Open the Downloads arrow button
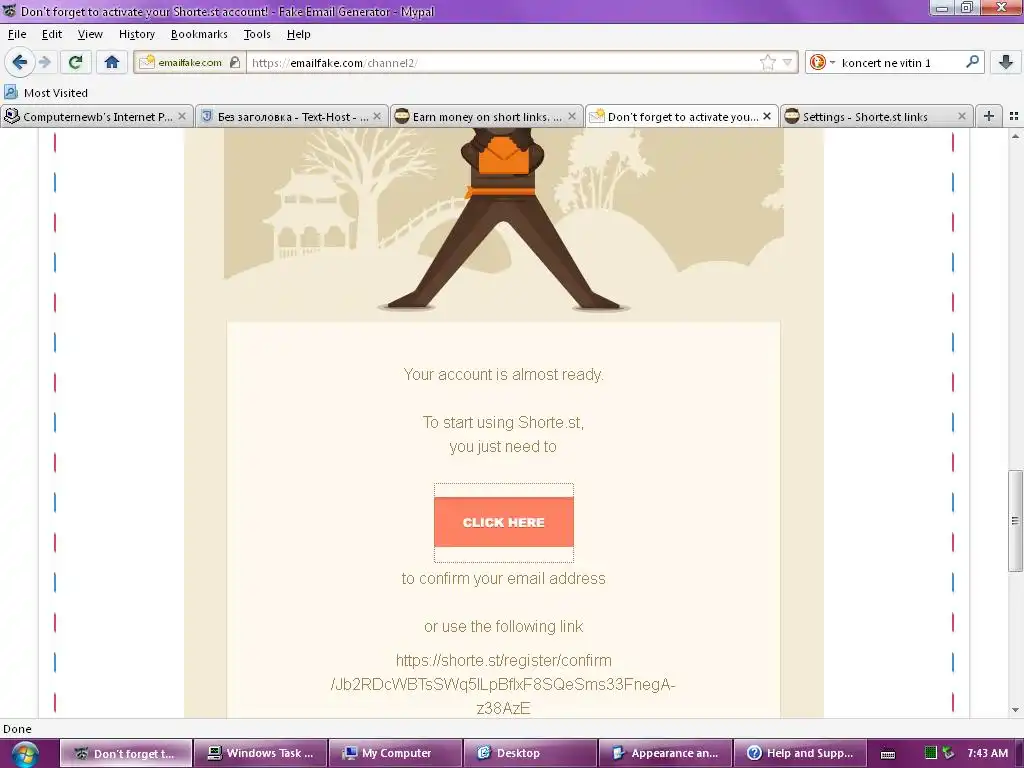The image size is (1024, 768). tap(1006, 63)
